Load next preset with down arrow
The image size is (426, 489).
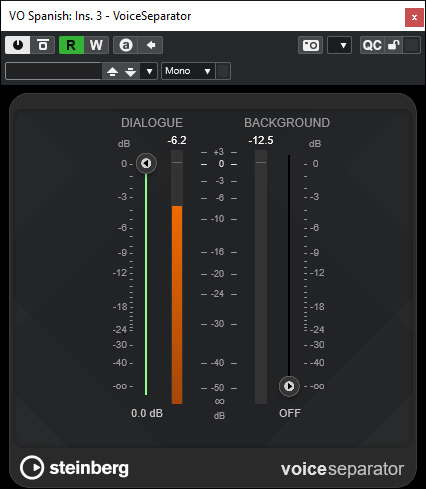coord(131,71)
